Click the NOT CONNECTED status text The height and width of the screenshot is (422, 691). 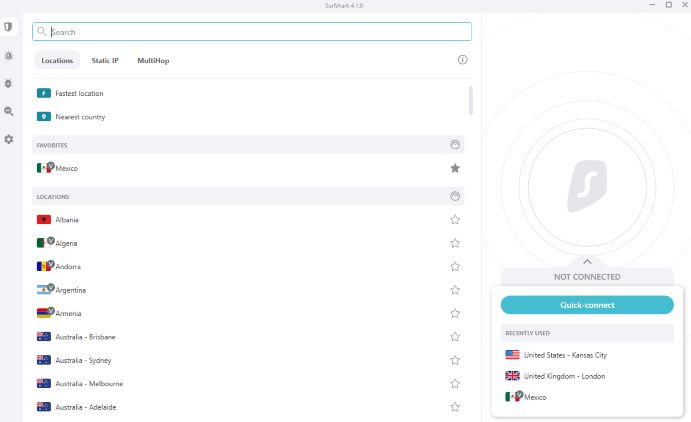click(587, 277)
